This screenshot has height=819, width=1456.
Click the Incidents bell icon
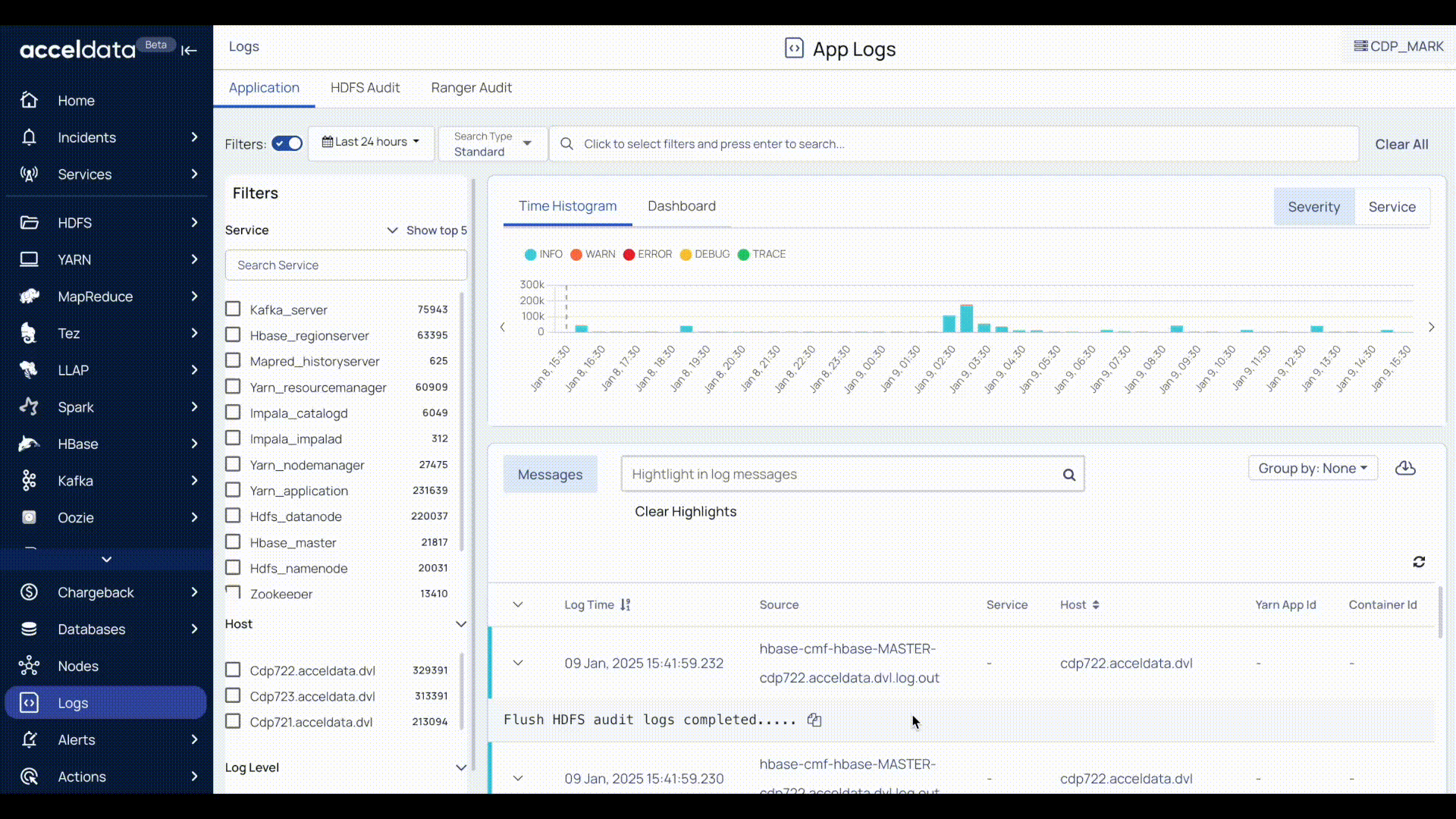click(x=29, y=137)
